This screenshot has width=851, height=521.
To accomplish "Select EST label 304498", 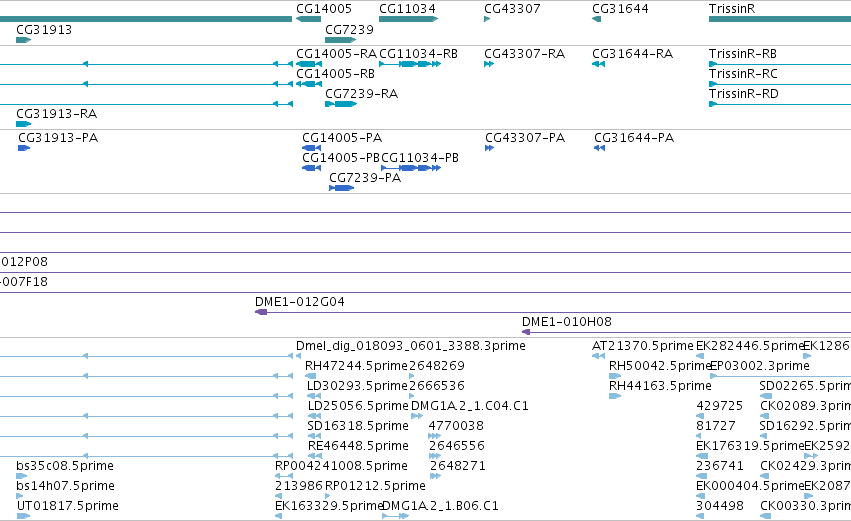I will (x=720, y=506).
